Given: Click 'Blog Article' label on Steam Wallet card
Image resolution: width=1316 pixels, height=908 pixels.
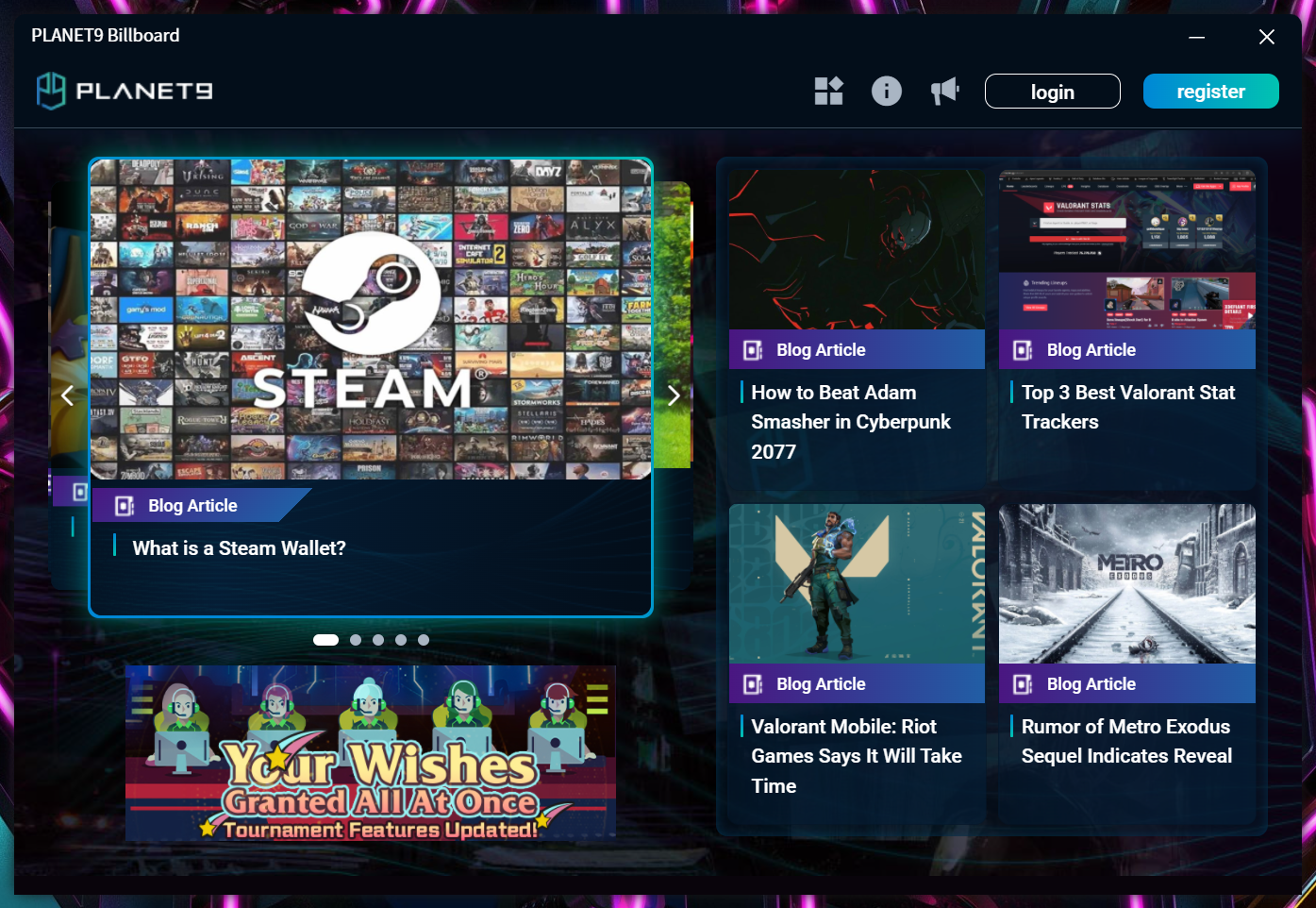Looking at the screenshot, I should pyautogui.click(x=192, y=506).
